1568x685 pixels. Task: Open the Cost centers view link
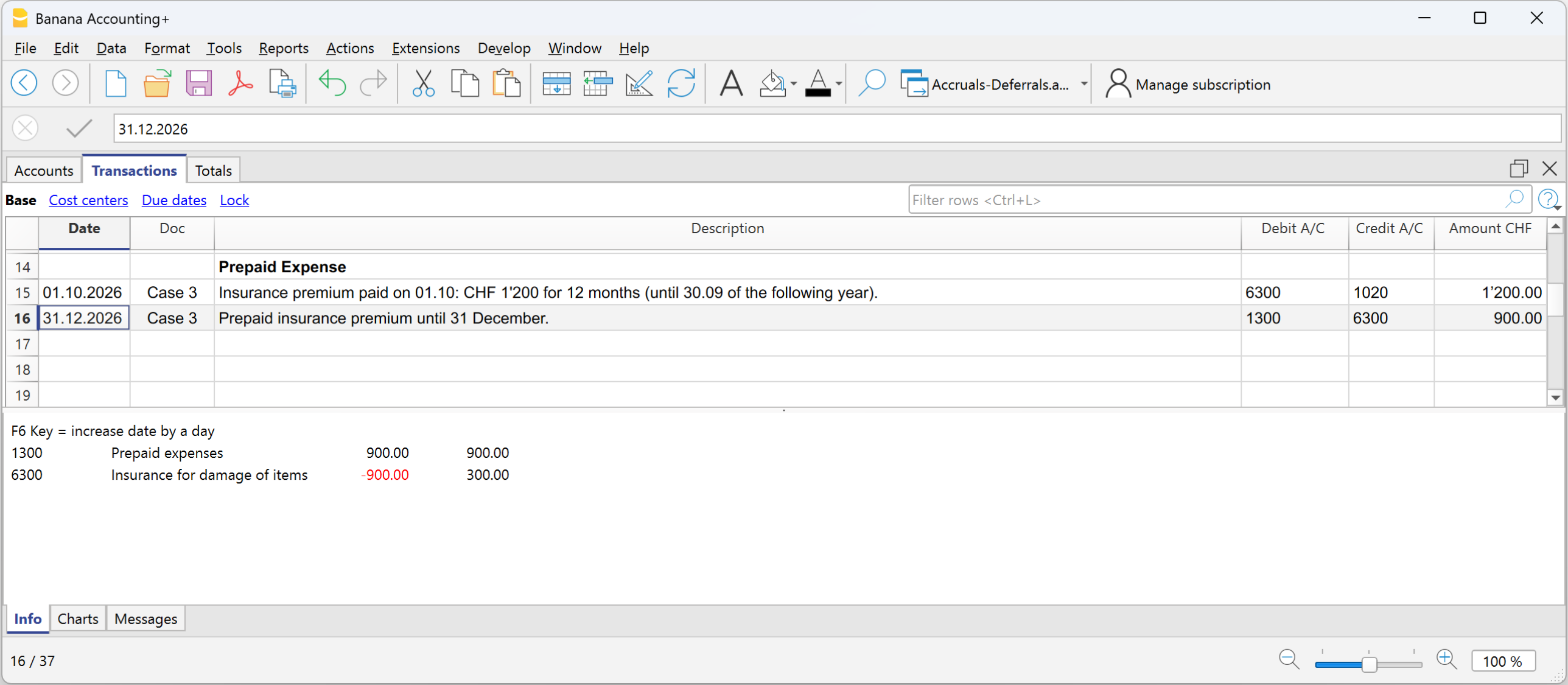coord(88,200)
